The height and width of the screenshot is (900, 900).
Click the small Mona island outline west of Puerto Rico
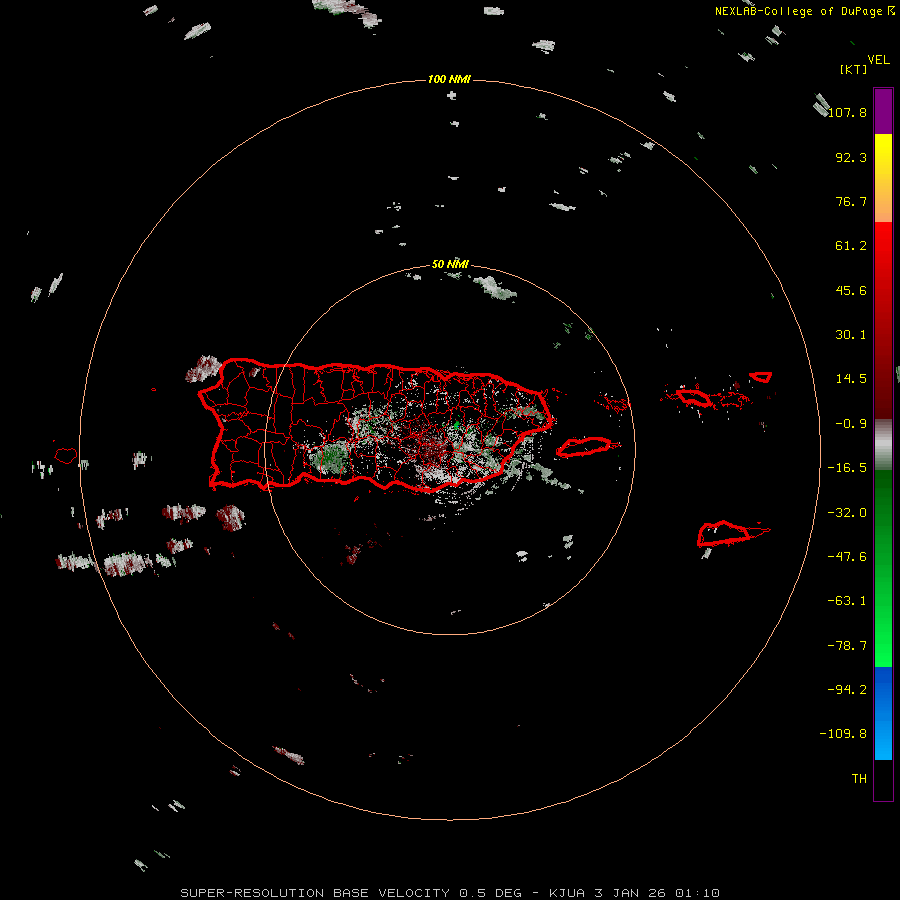[66, 456]
